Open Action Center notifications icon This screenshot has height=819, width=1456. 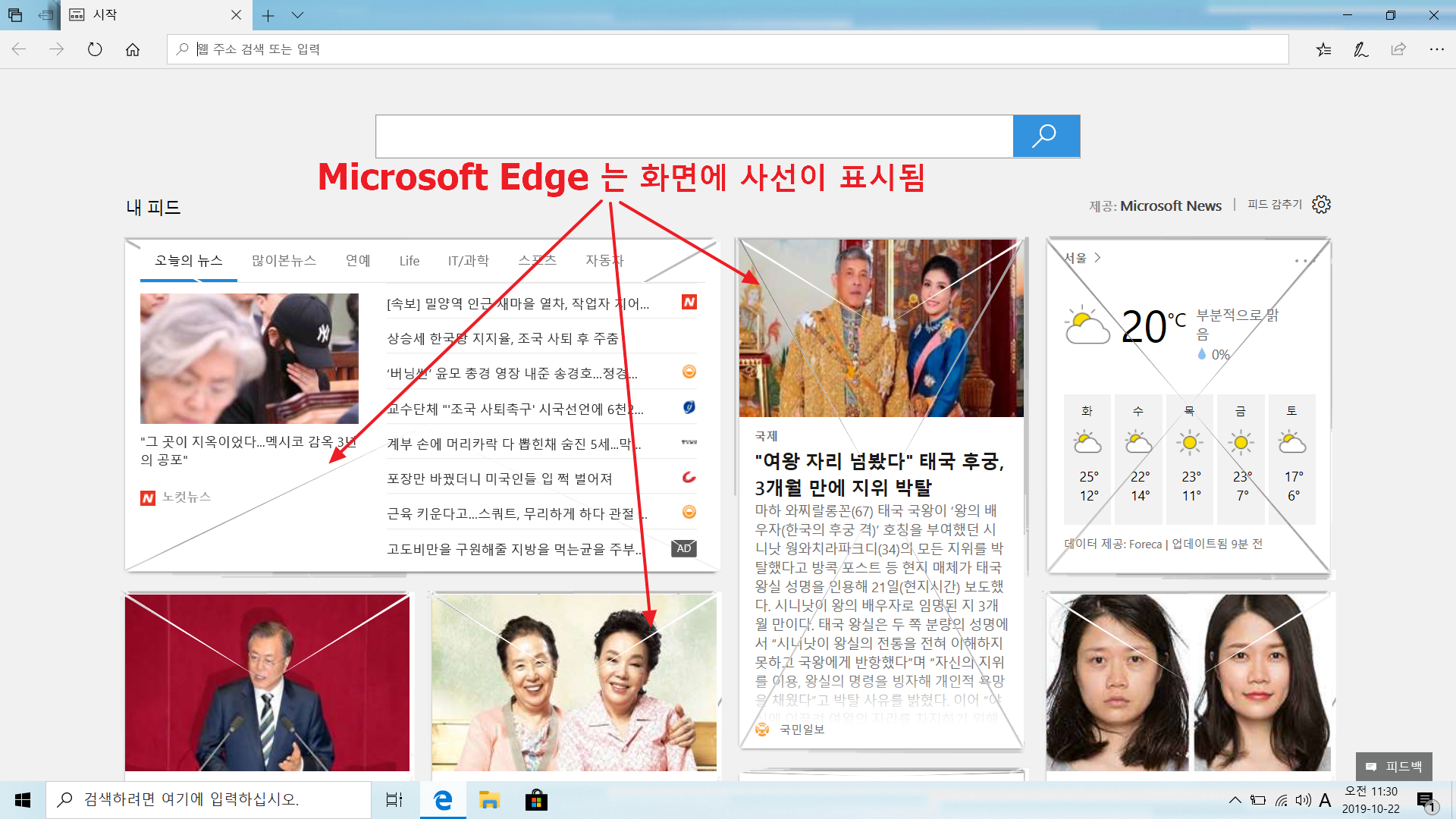pos(1426,801)
